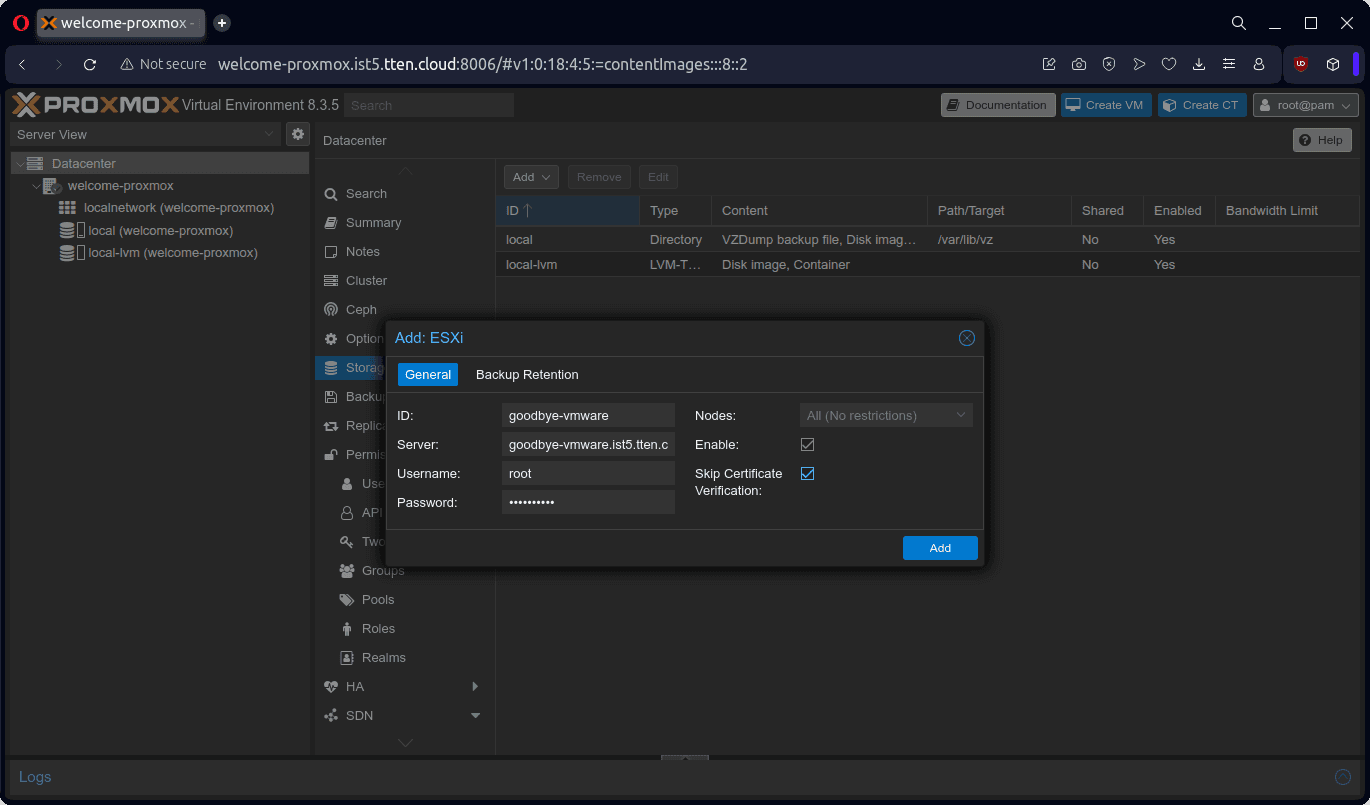Viewport: 1370px width, 805px height.
Task: Click the Server View gear settings icon
Action: pyautogui.click(x=297, y=134)
